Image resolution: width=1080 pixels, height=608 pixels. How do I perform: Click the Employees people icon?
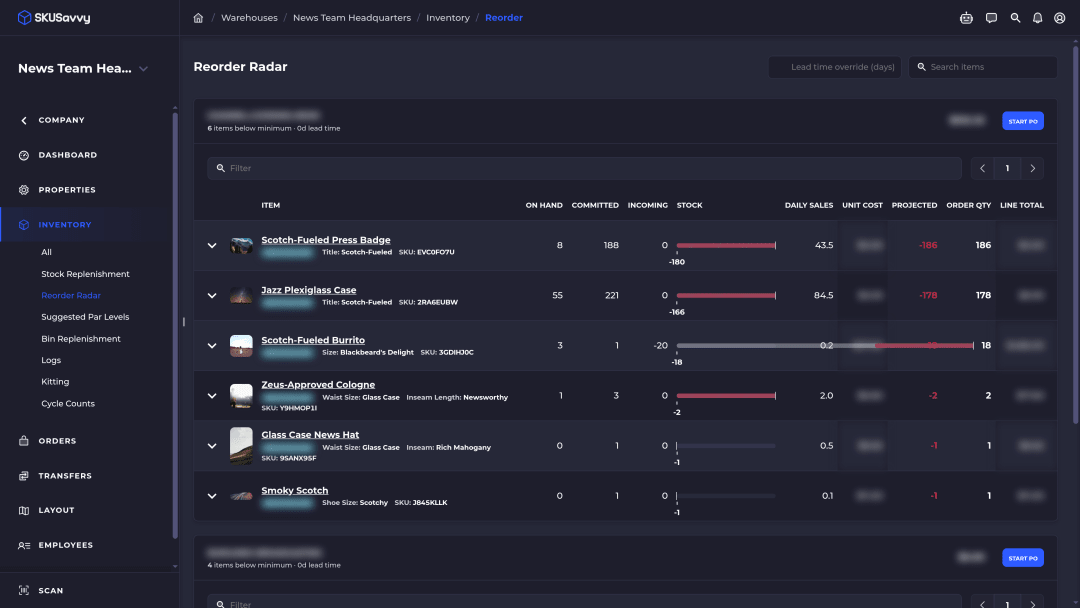(x=24, y=545)
